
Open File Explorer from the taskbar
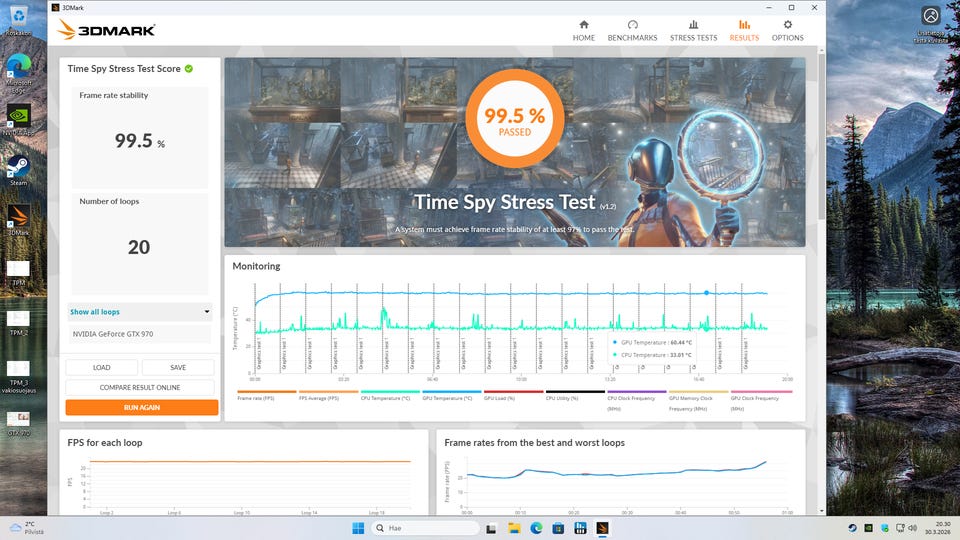coord(514,528)
